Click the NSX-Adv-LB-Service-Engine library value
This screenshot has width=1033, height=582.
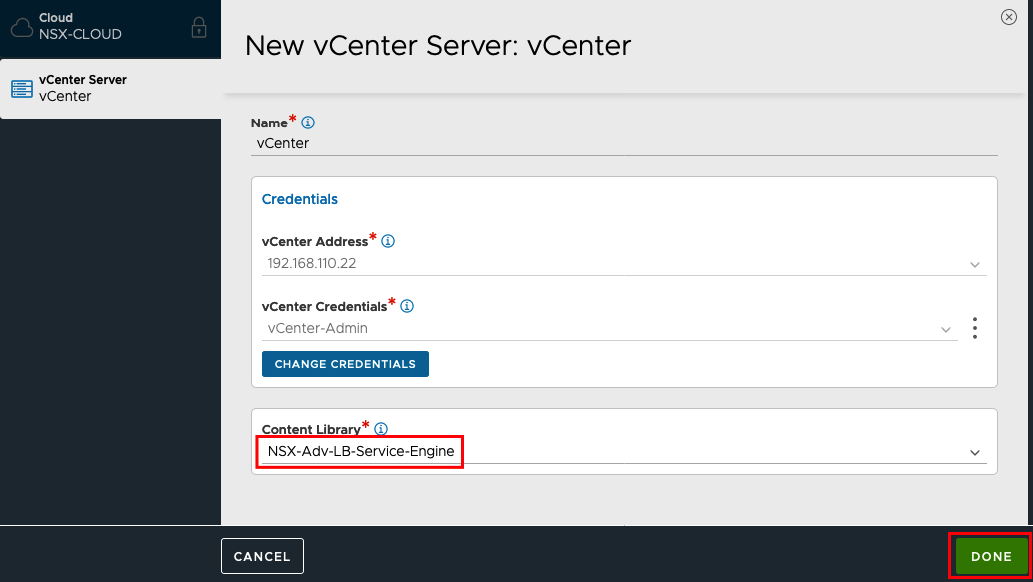click(x=361, y=451)
